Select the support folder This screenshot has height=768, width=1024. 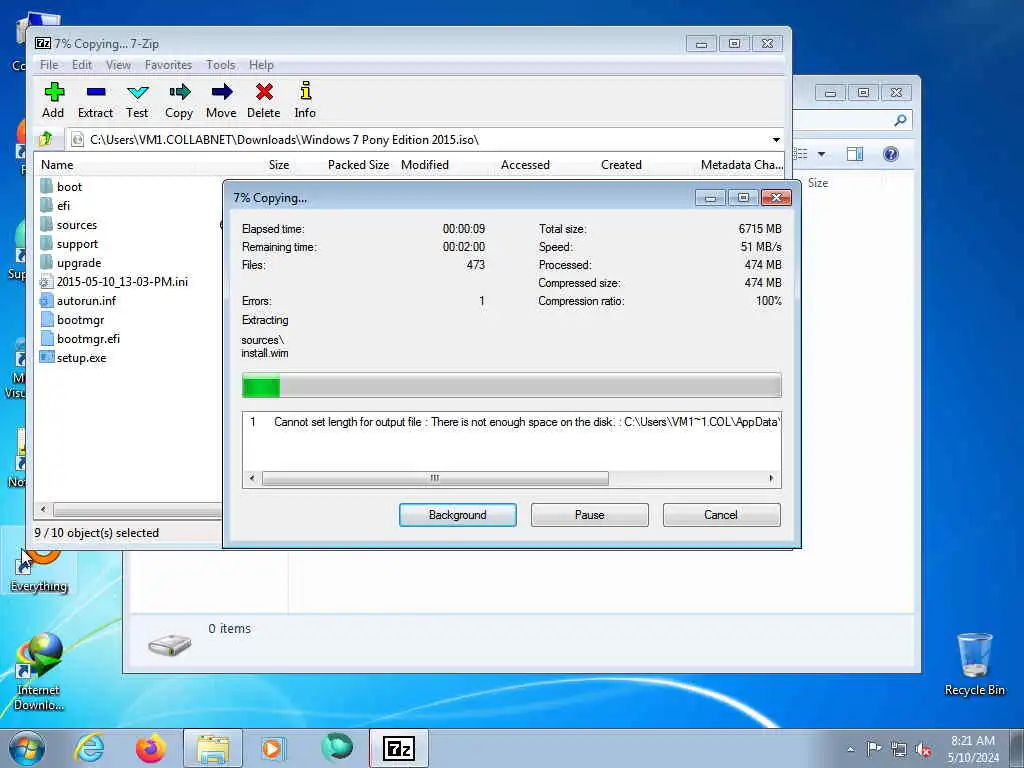click(x=69, y=244)
